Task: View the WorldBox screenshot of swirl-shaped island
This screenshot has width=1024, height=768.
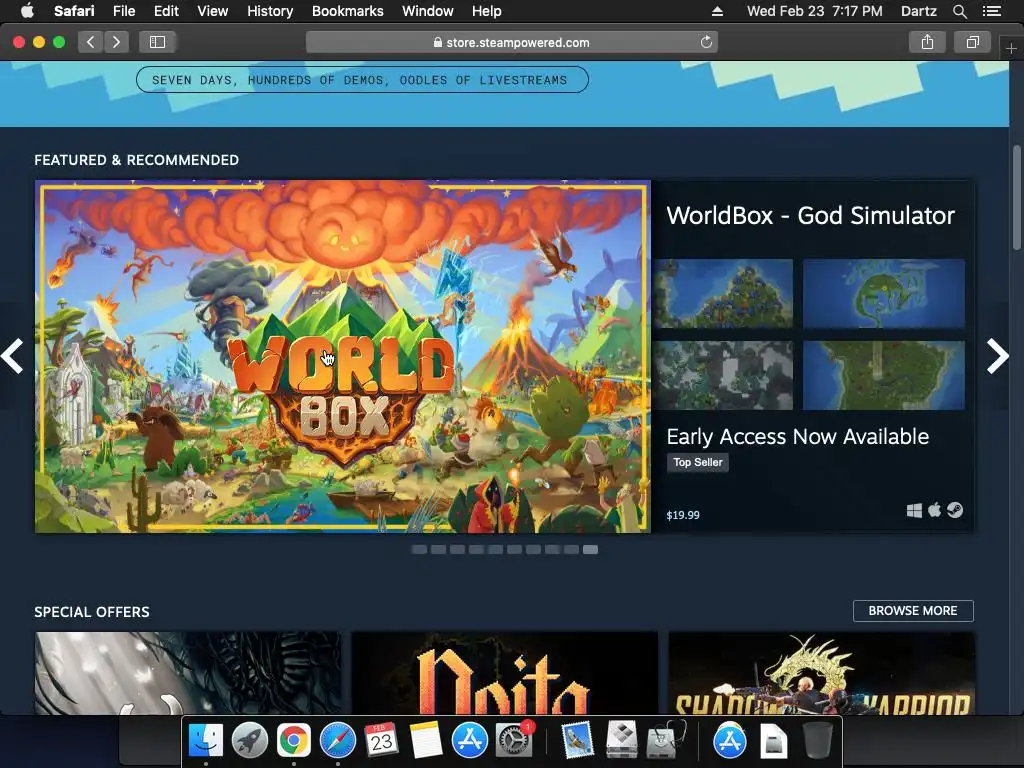Action: pyautogui.click(x=884, y=293)
